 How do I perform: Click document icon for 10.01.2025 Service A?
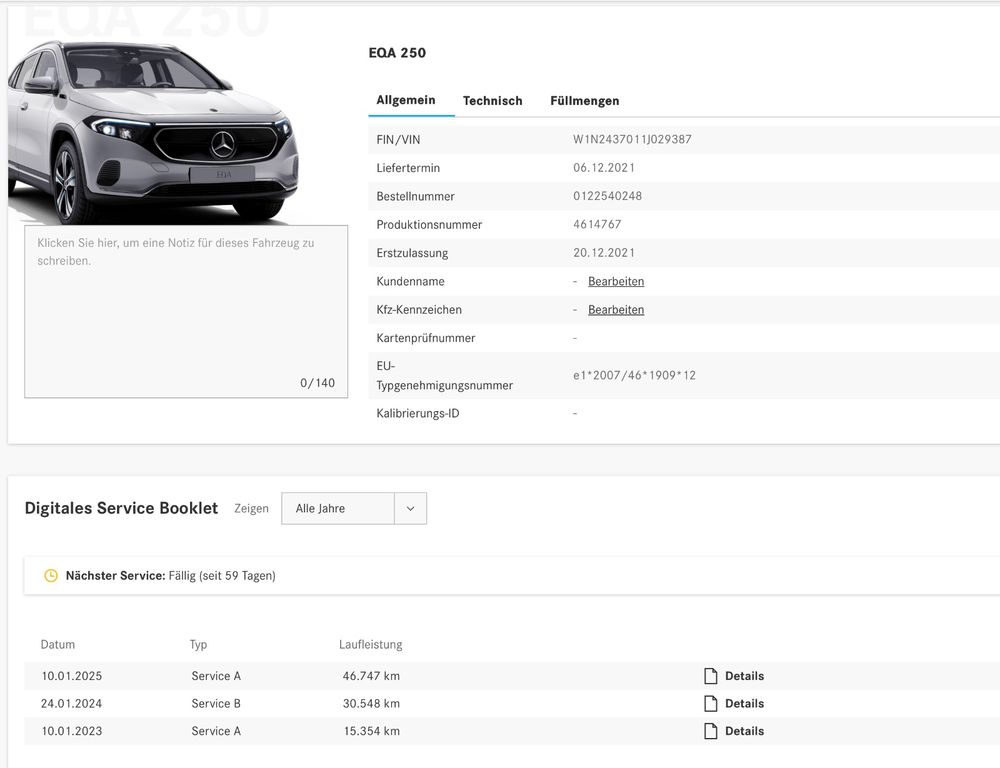pyautogui.click(x=711, y=676)
